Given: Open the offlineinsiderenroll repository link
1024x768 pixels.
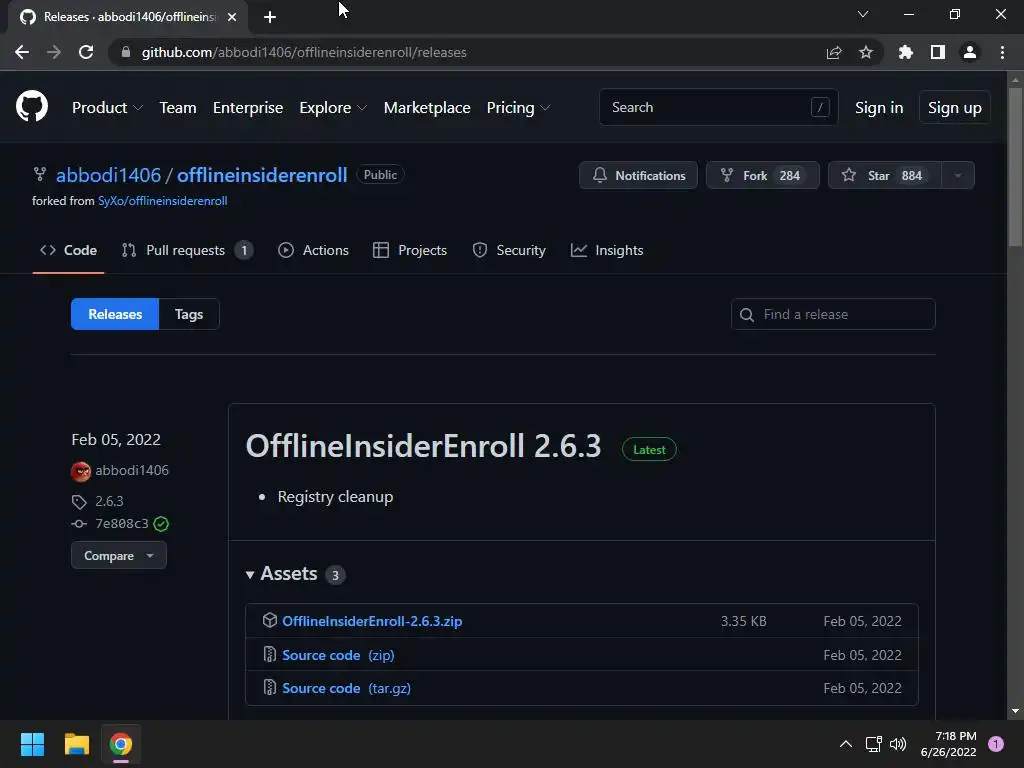Looking at the screenshot, I should pyautogui.click(x=262, y=175).
